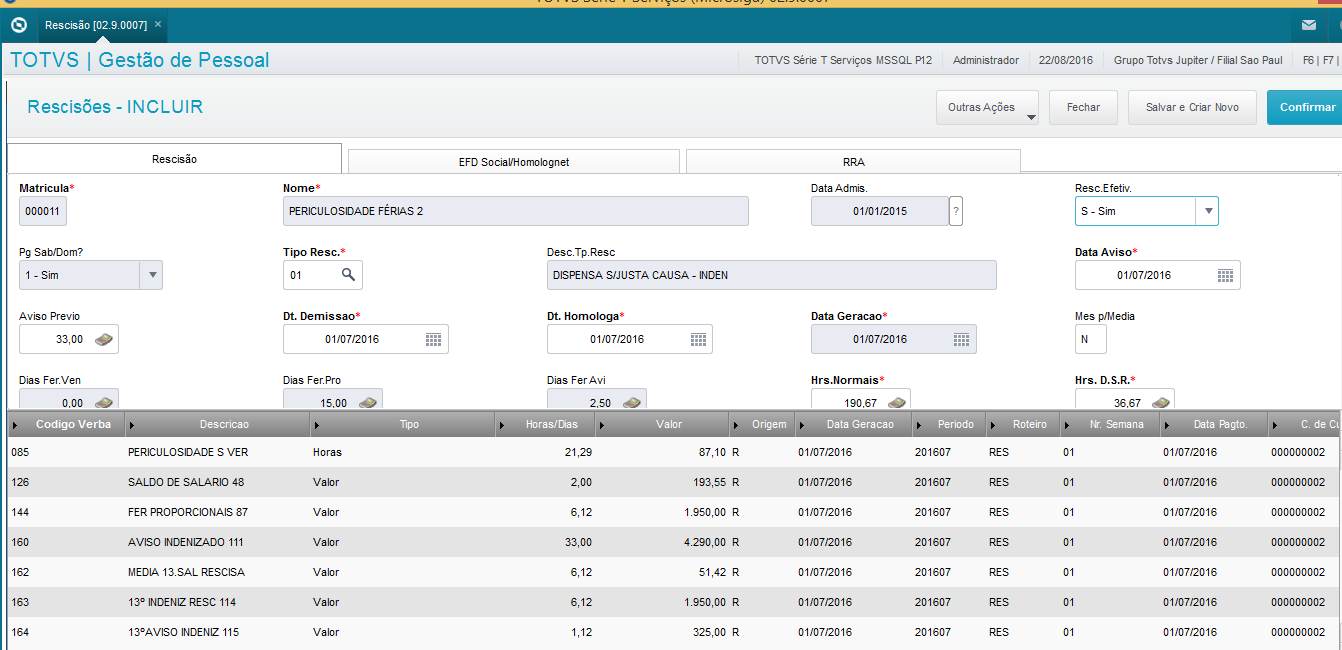Select the row 'PERICULOSIDADE S VER'
Screen dimensions: 1342x650
coord(671,452)
